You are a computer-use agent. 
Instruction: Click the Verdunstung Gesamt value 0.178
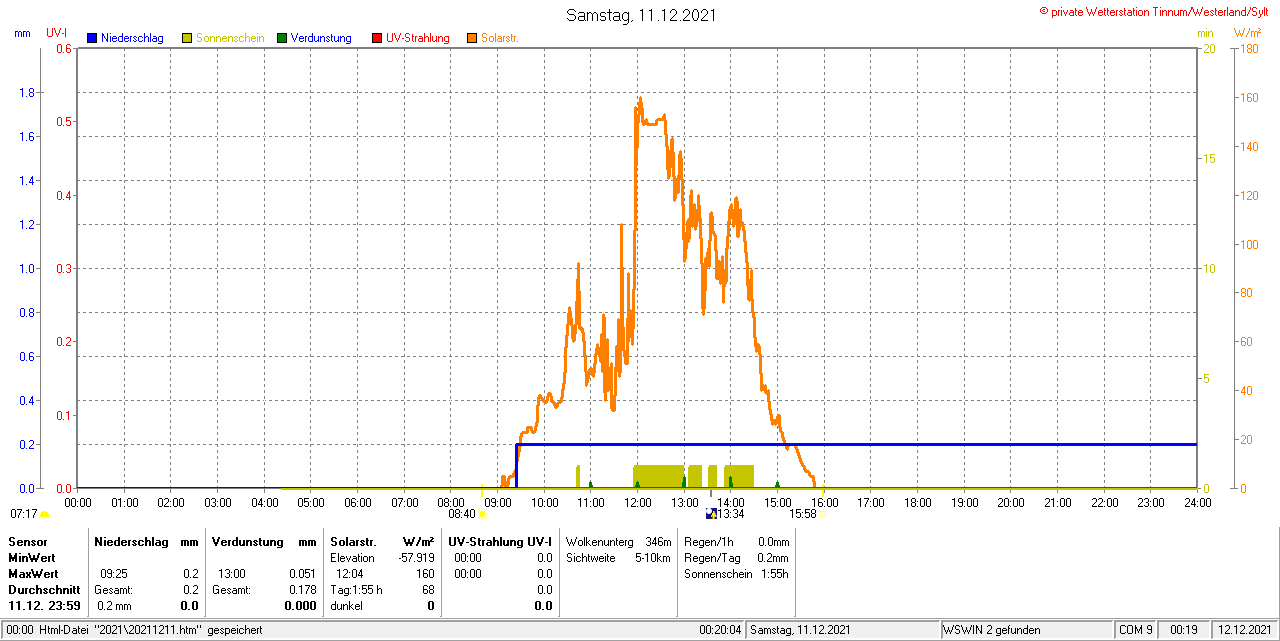pyautogui.click(x=302, y=590)
